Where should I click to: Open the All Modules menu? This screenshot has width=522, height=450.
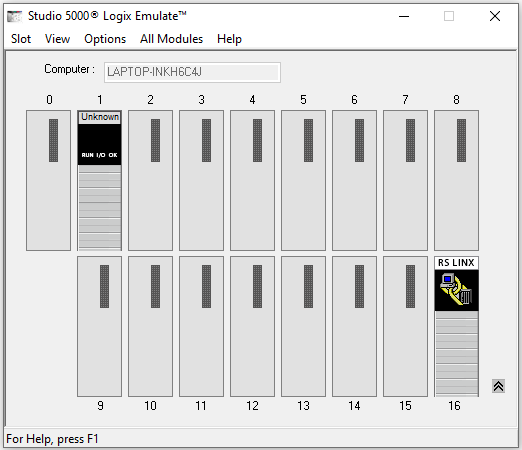pyautogui.click(x=171, y=39)
